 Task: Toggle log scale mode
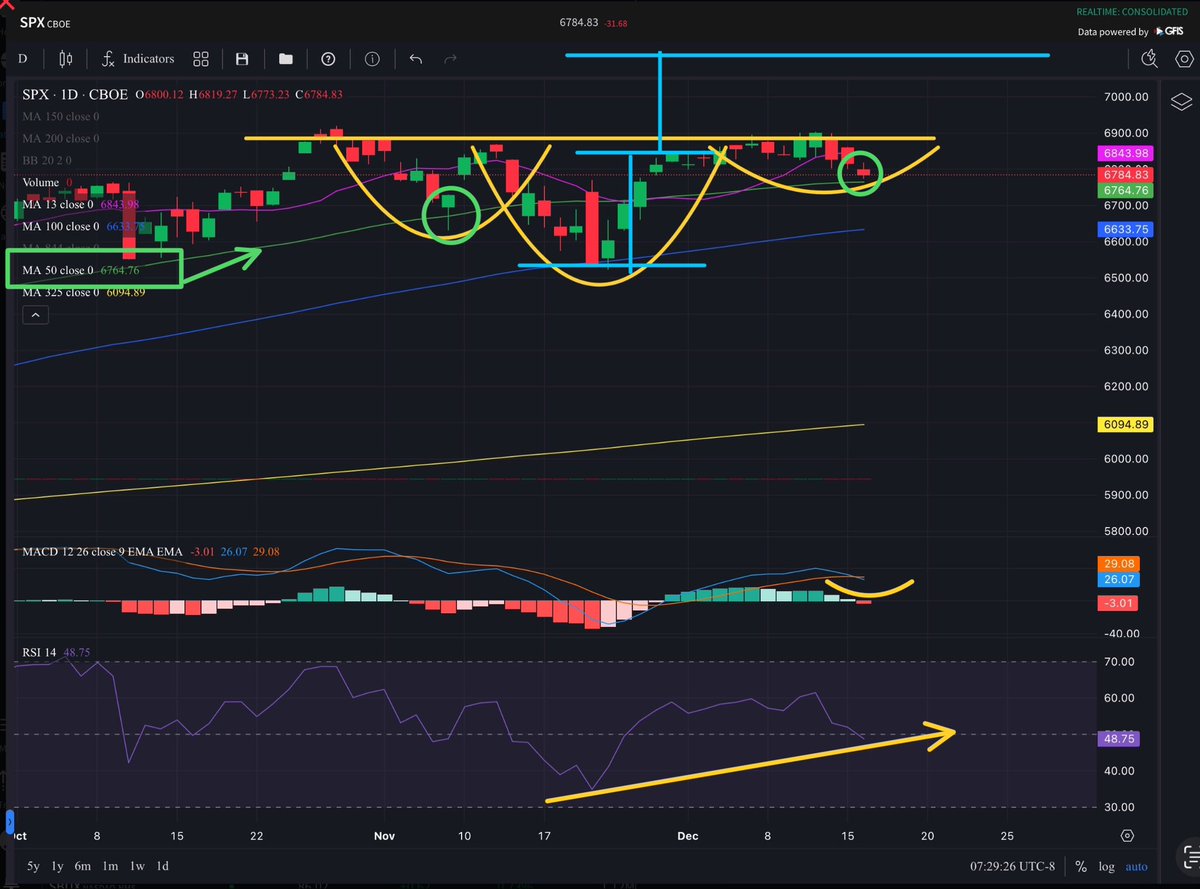point(1106,866)
